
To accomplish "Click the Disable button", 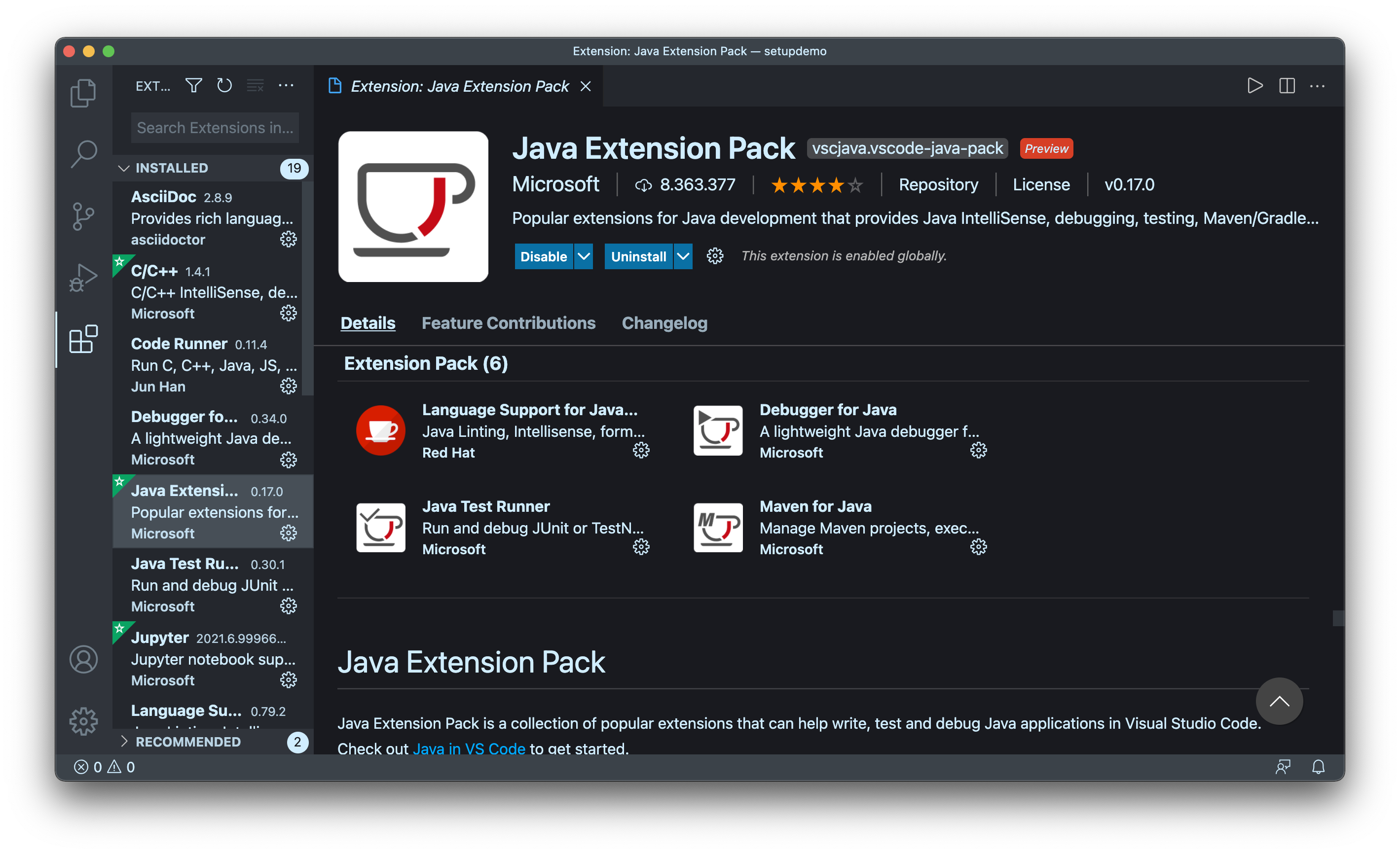I will (544, 256).
